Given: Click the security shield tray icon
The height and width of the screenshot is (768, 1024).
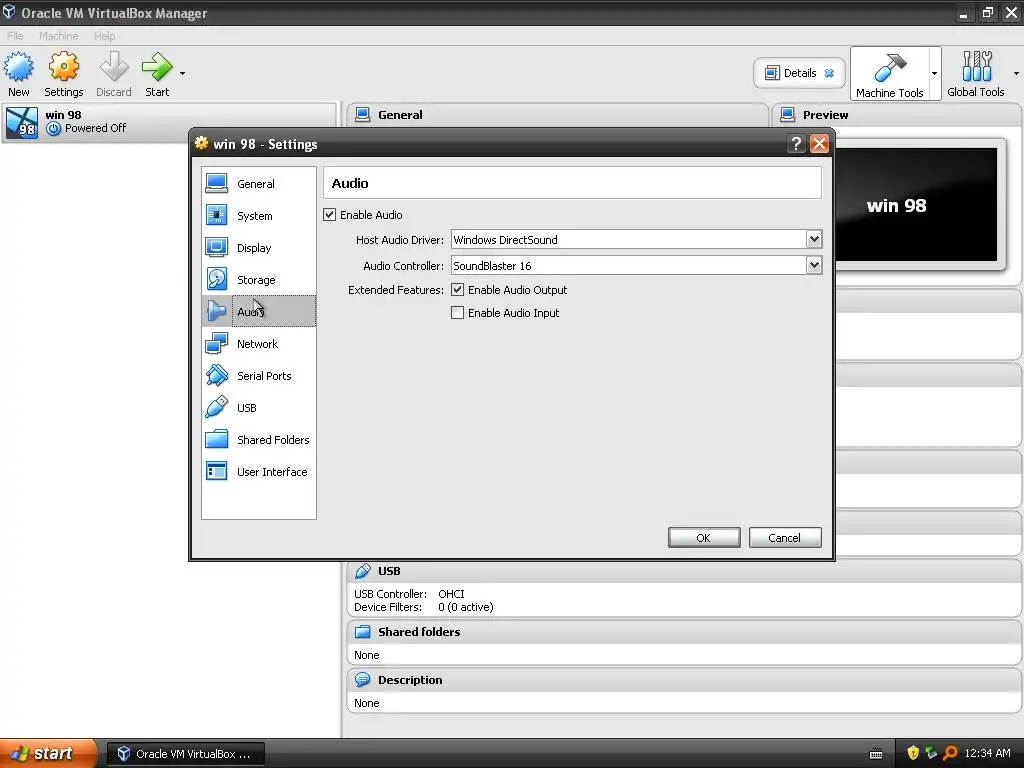Looking at the screenshot, I should click(913, 753).
